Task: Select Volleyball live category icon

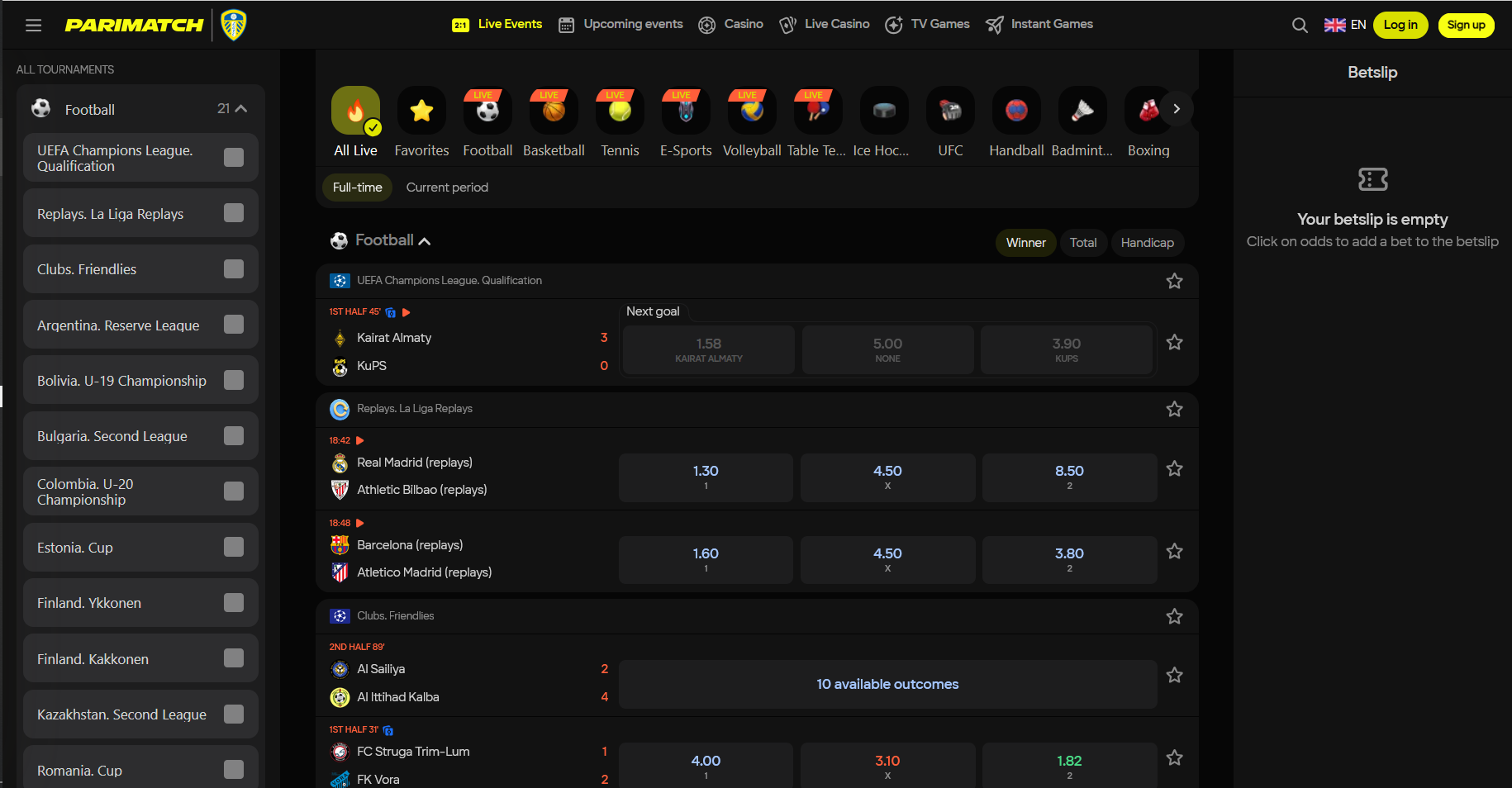Action: click(x=753, y=110)
